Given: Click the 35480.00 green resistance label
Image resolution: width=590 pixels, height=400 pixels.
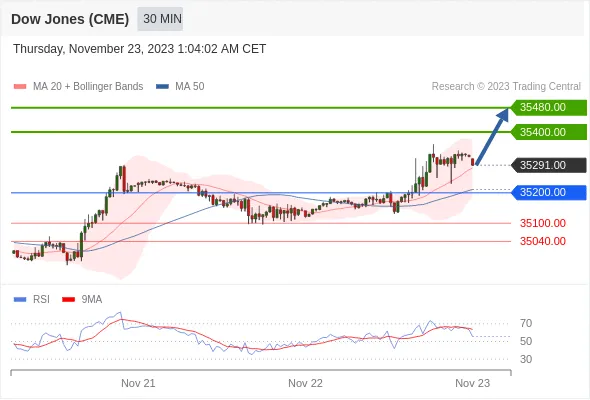Looking at the screenshot, I should [x=549, y=108].
